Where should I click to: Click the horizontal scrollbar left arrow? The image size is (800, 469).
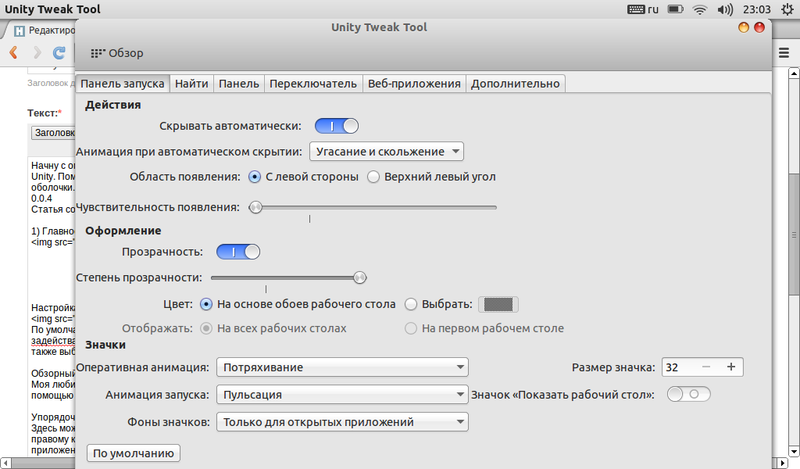coord(6,463)
